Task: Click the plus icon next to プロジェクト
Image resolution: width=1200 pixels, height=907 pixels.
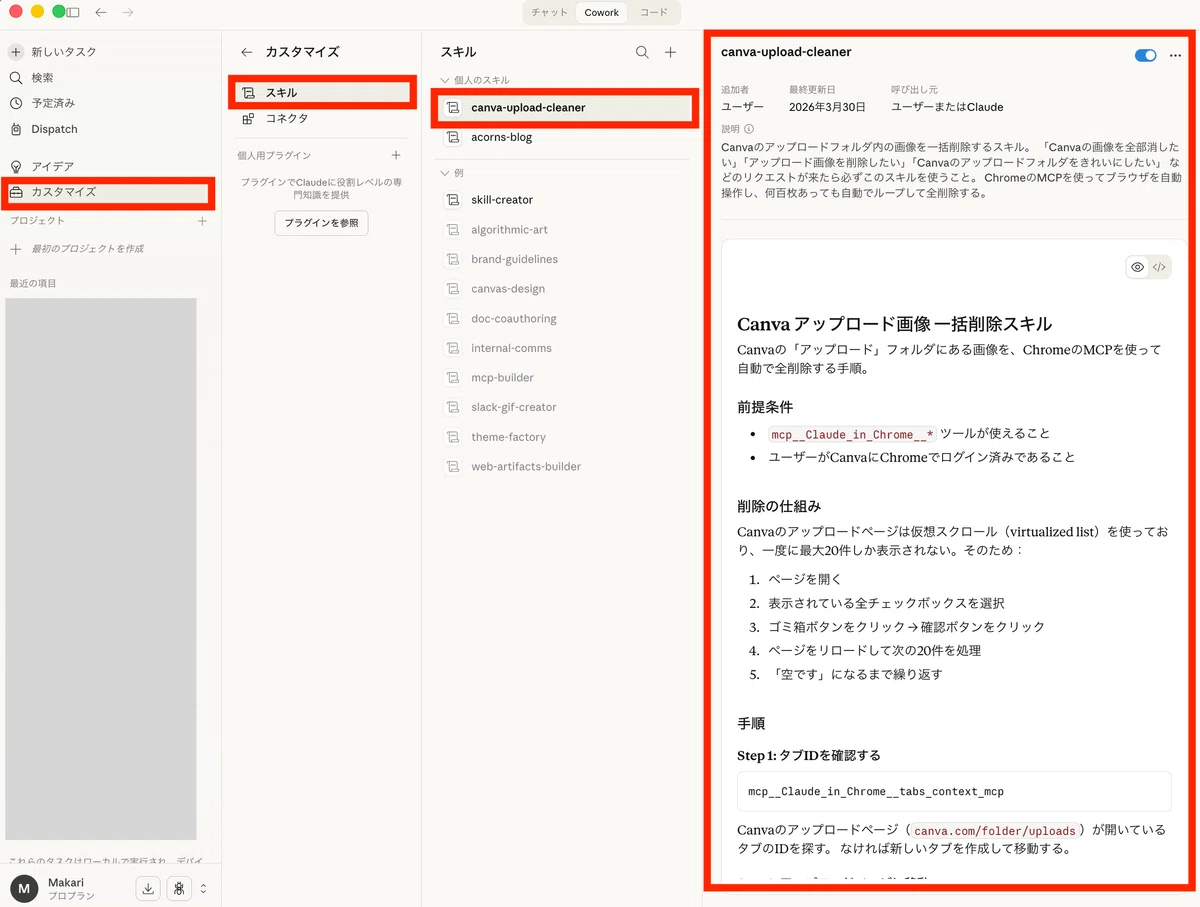Action: point(202,221)
